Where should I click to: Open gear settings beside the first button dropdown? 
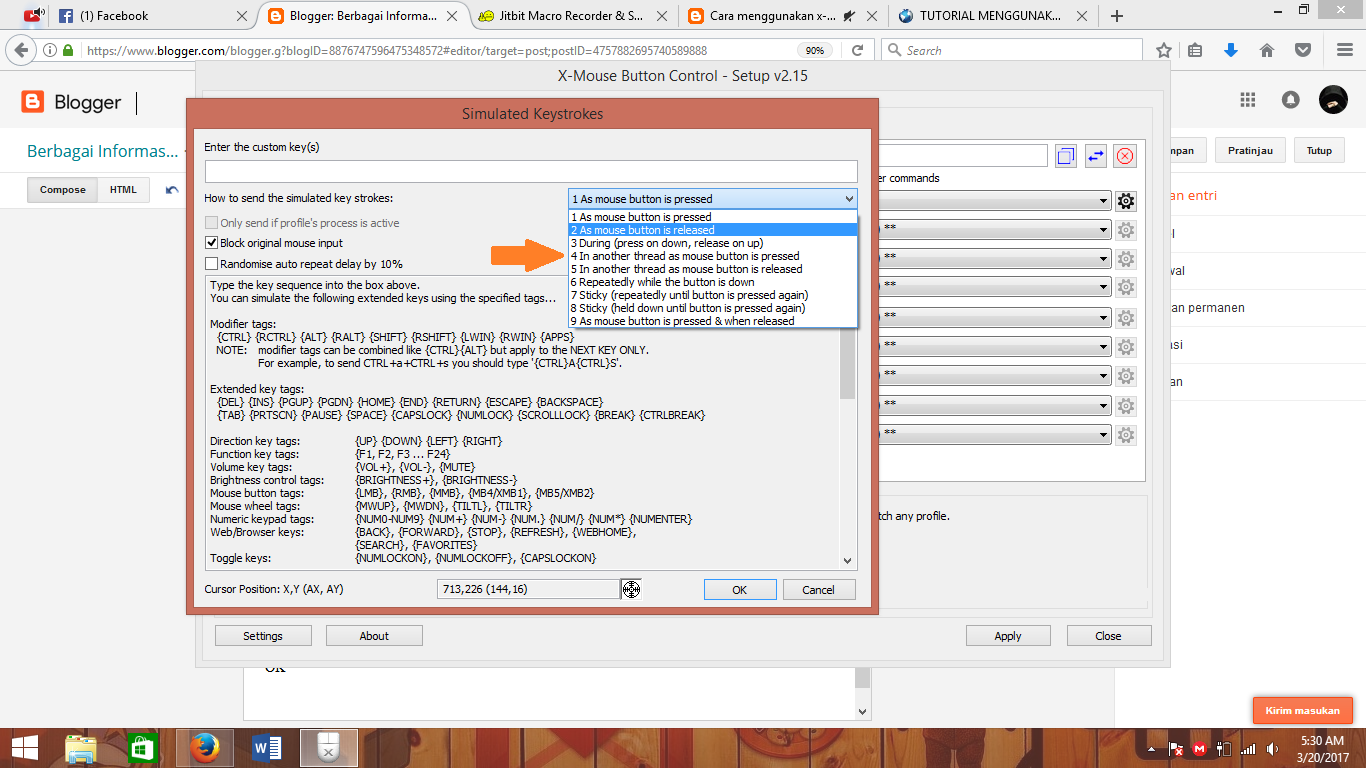coord(1125,201)
